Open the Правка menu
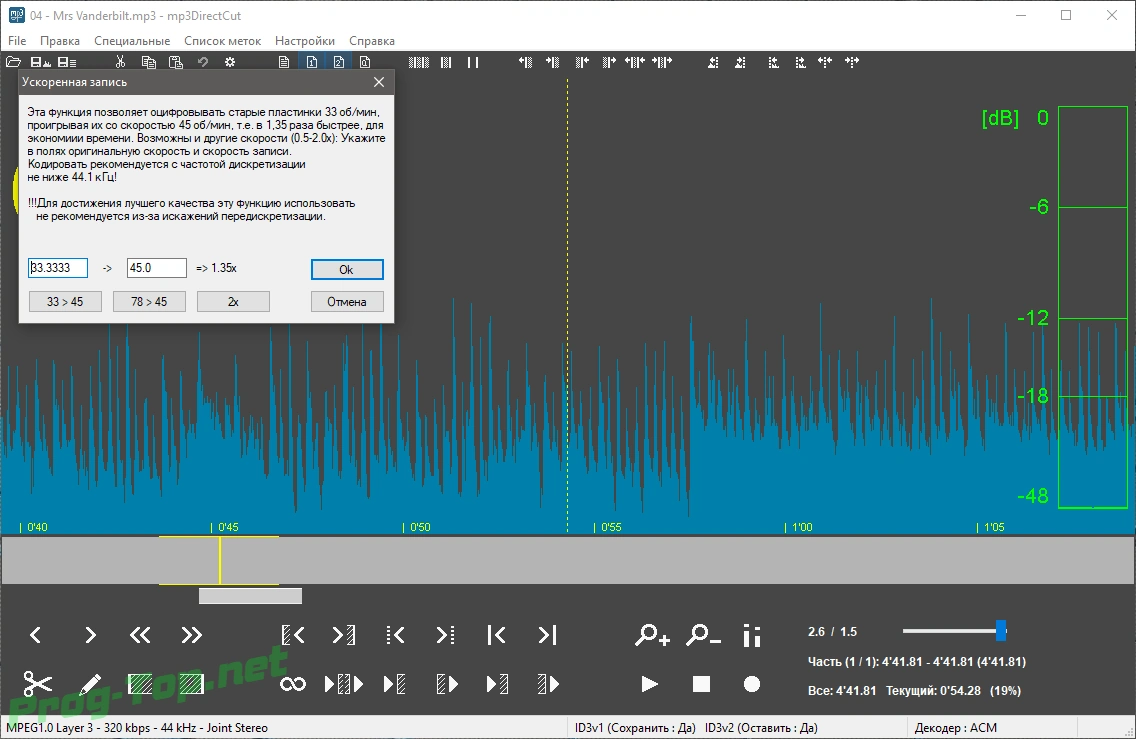The width and height of the screenshot is (1136, 739). point(60,41)
